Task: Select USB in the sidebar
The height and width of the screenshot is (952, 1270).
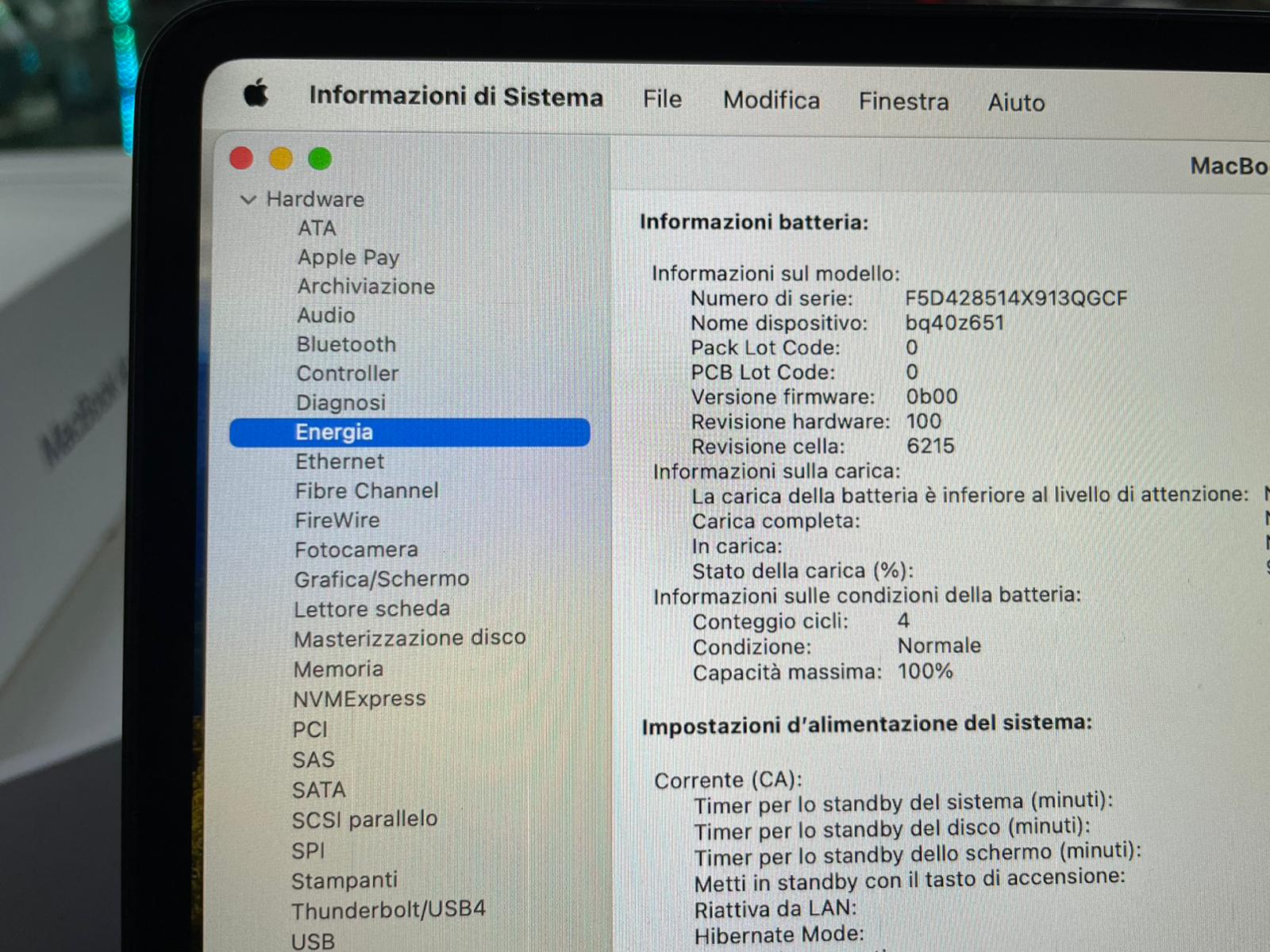Action: pos(313,941)
